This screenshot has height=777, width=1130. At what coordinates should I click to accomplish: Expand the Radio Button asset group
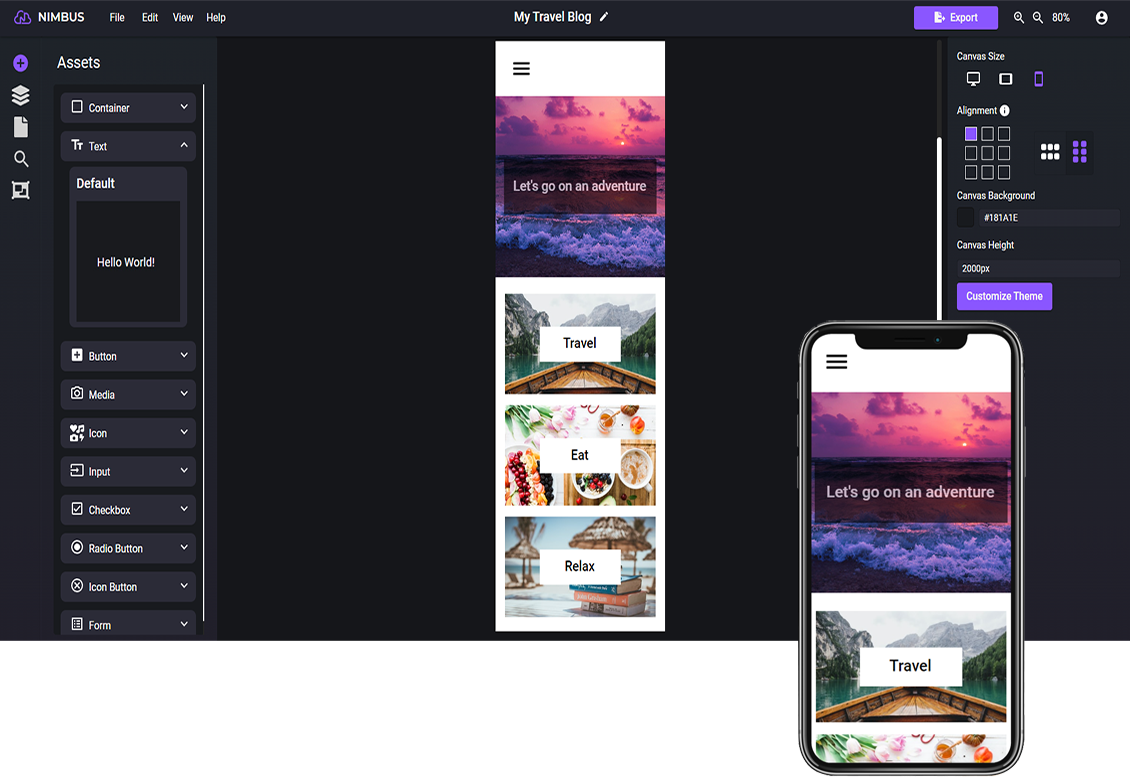pyautogui.click(x=184, y=547)
